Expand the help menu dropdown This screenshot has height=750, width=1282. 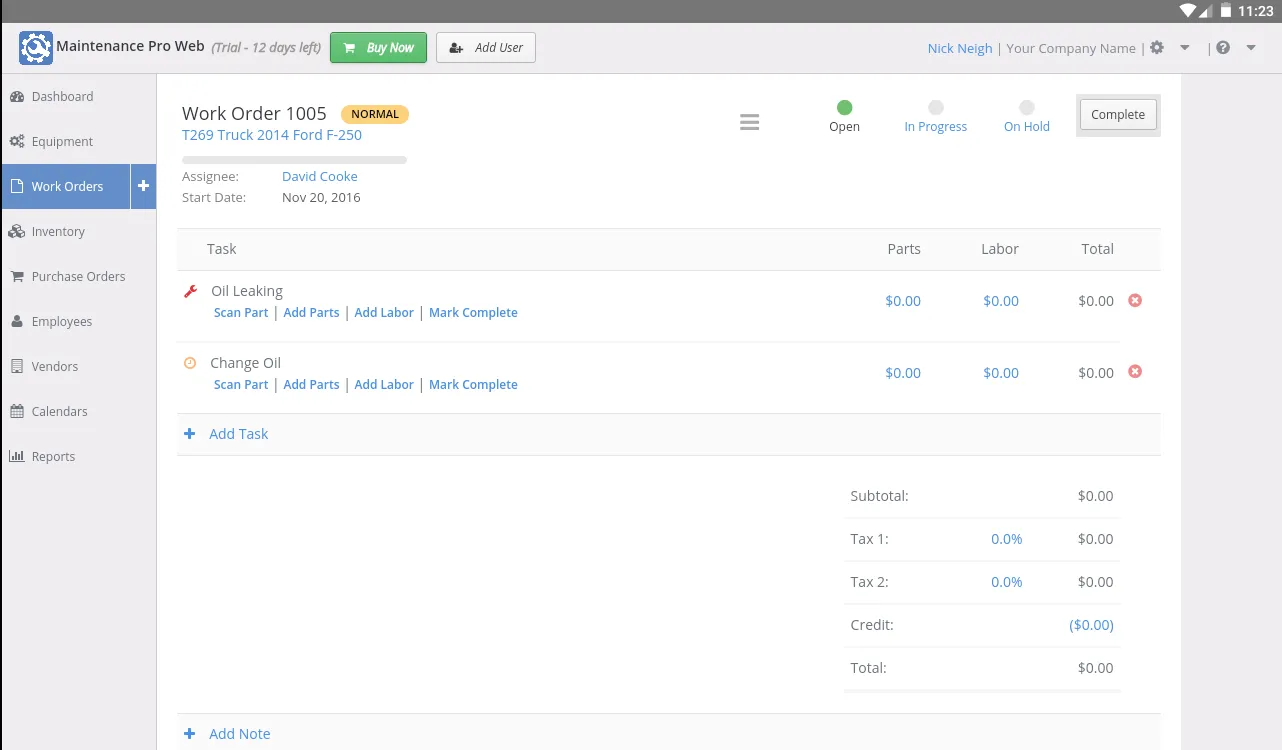pyautogui.click(x=1250, y=47)
